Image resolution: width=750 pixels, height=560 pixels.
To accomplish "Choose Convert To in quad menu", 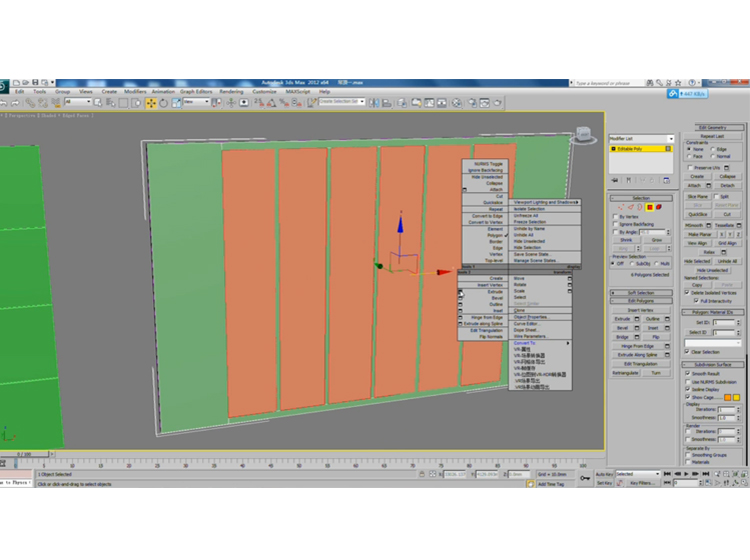I will pos(524,343).
